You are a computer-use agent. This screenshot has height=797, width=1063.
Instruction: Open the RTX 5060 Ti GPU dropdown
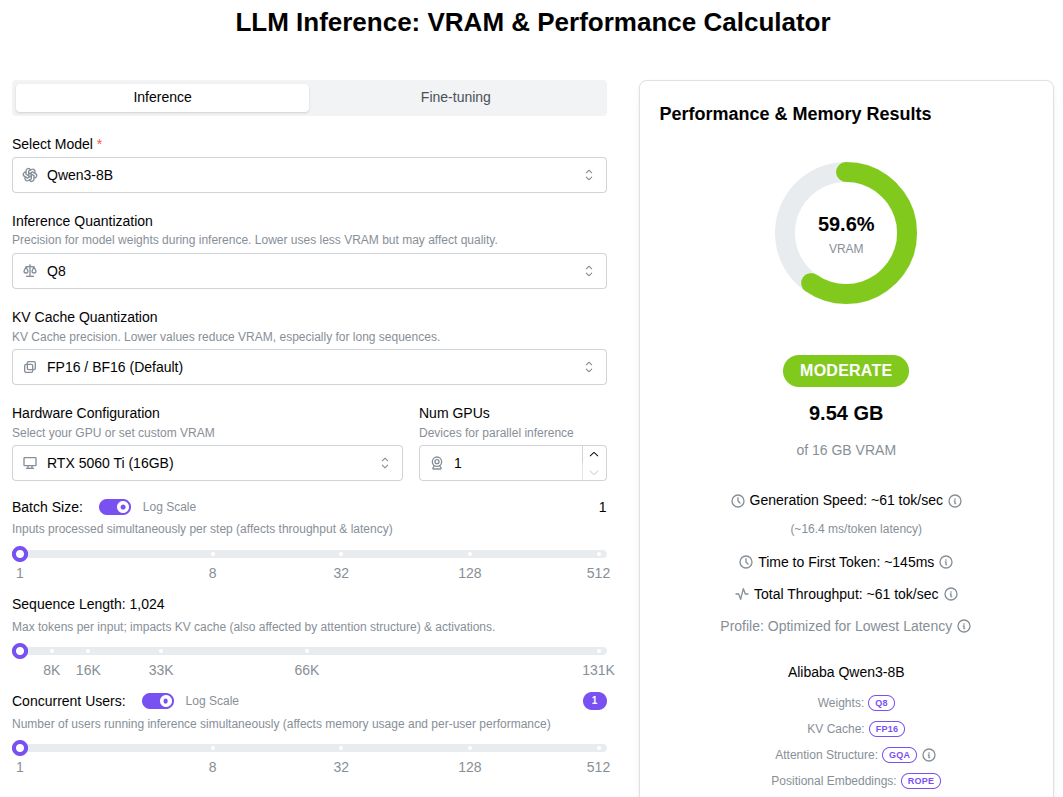pyautogui.click(x=207, y=463)
